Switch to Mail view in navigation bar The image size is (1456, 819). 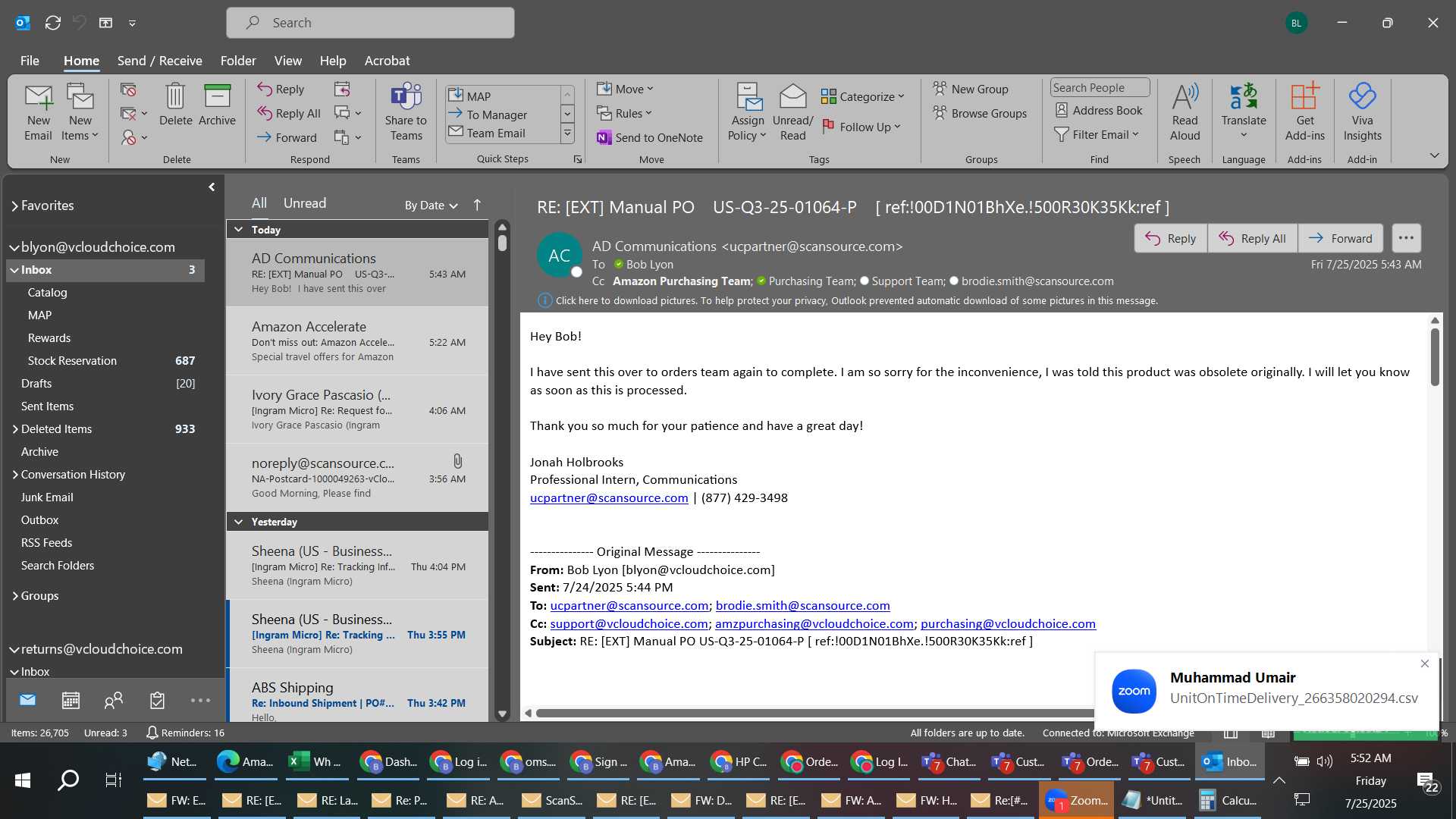tap(28, 700)
